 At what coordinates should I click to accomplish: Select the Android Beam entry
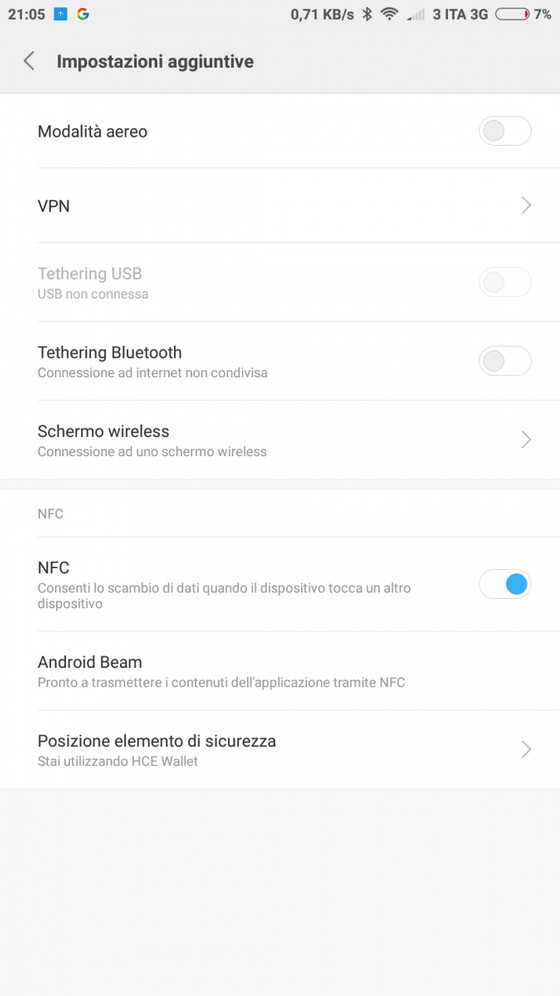coord(280,671)
